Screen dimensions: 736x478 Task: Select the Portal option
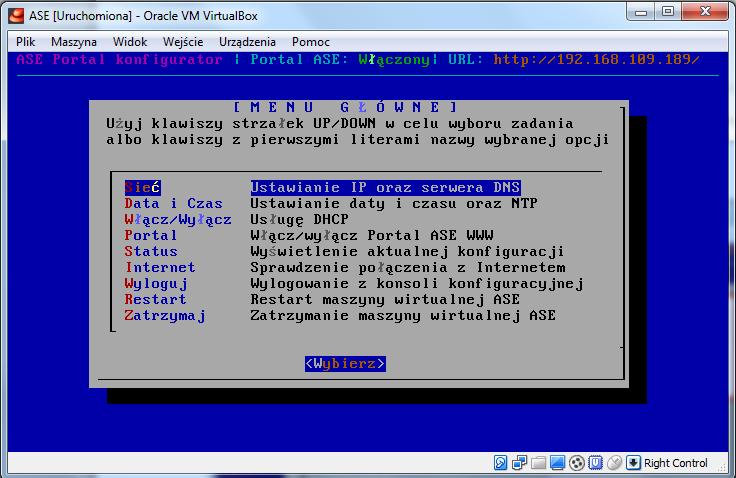point(151,235)
